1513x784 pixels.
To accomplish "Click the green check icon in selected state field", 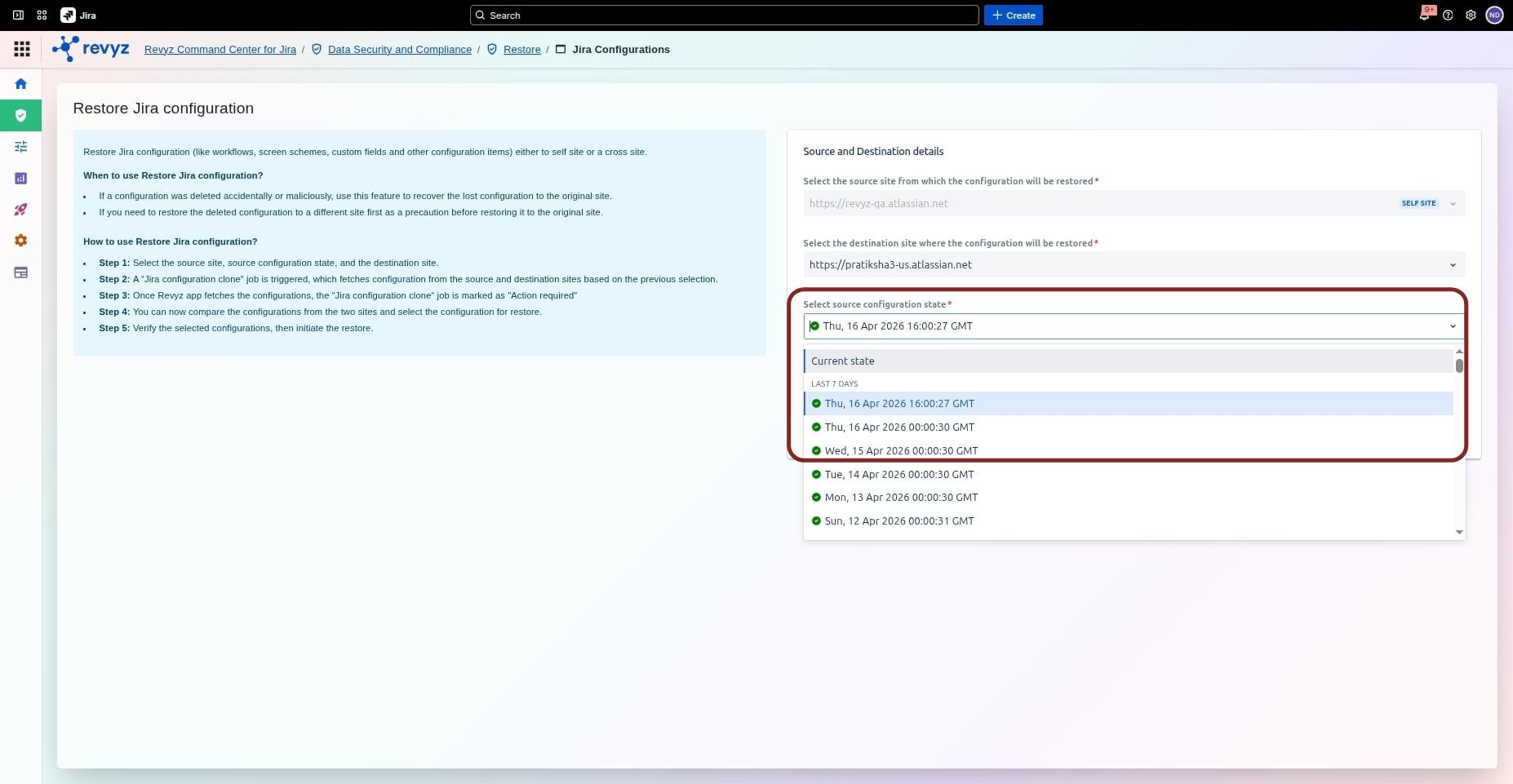I will tap(814, 326).
